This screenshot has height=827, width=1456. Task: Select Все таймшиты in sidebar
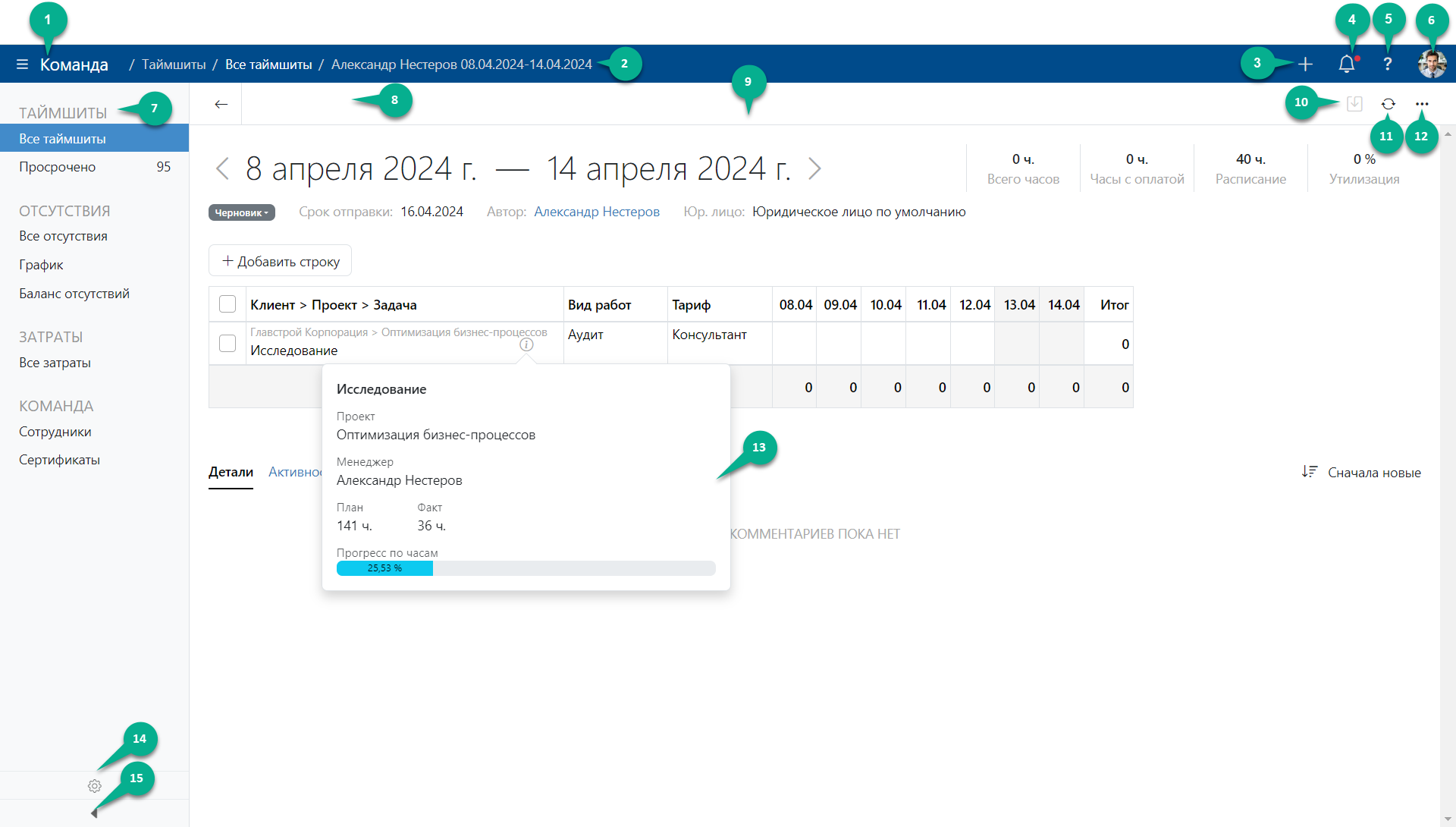coord(94,139)
